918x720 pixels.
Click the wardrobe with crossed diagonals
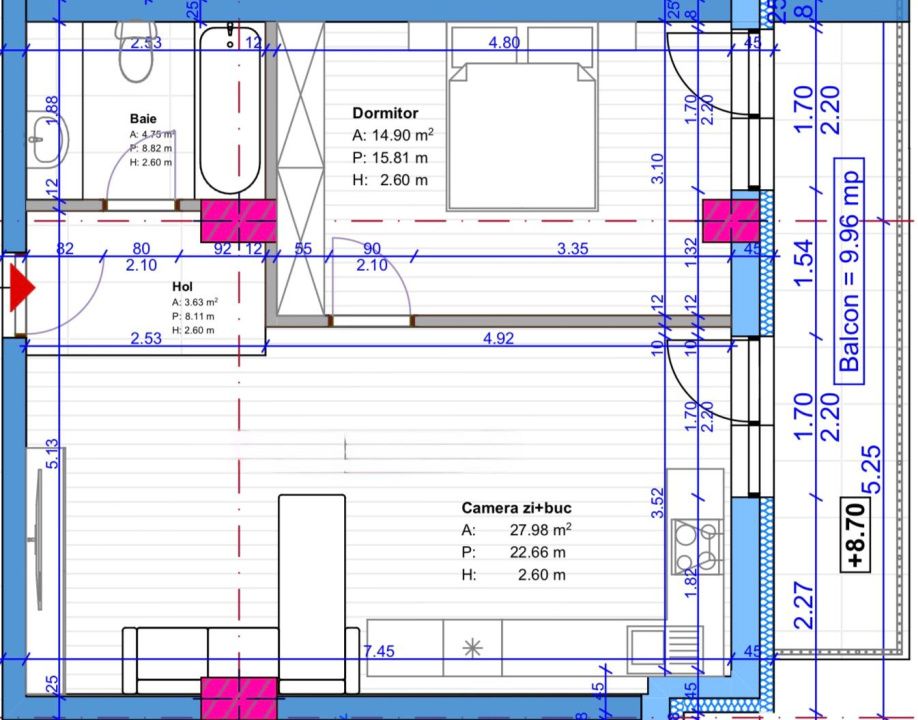point(300,170)
